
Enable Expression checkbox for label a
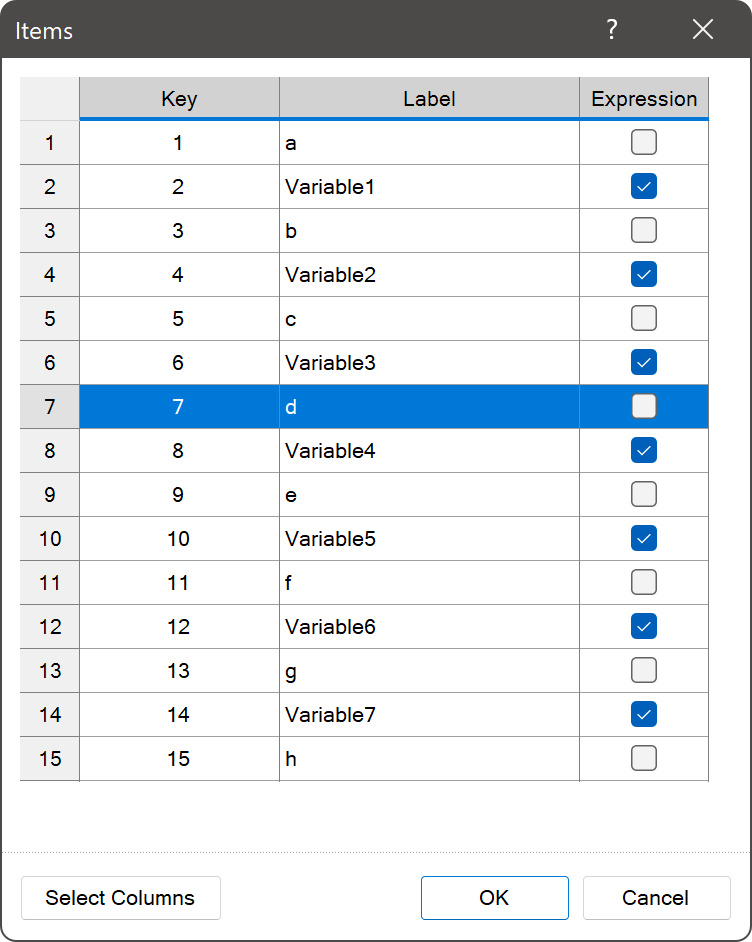click(x=643, y=142)
